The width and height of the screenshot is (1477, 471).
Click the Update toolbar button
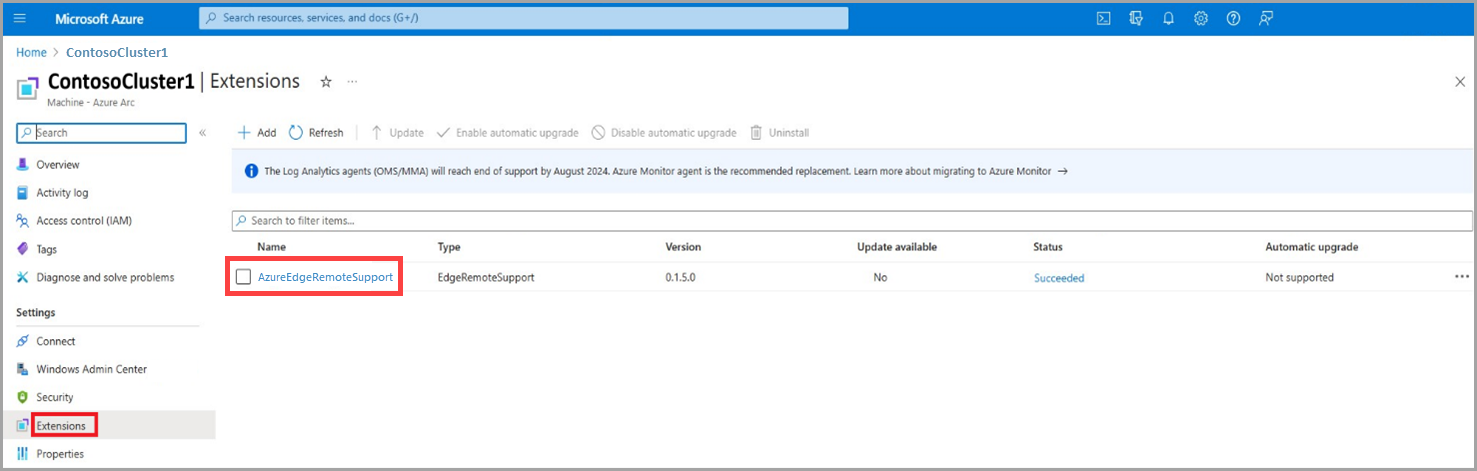click(x=397, y=133)
